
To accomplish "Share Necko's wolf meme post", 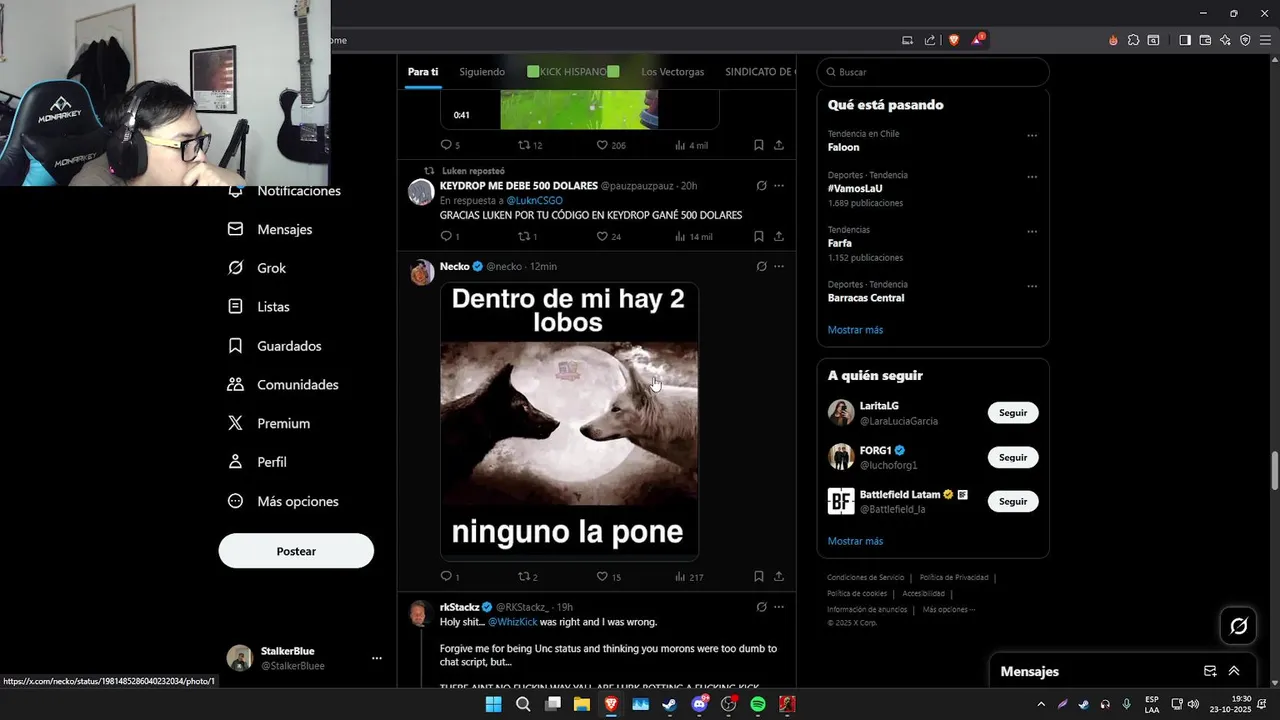I will point(779,577).
